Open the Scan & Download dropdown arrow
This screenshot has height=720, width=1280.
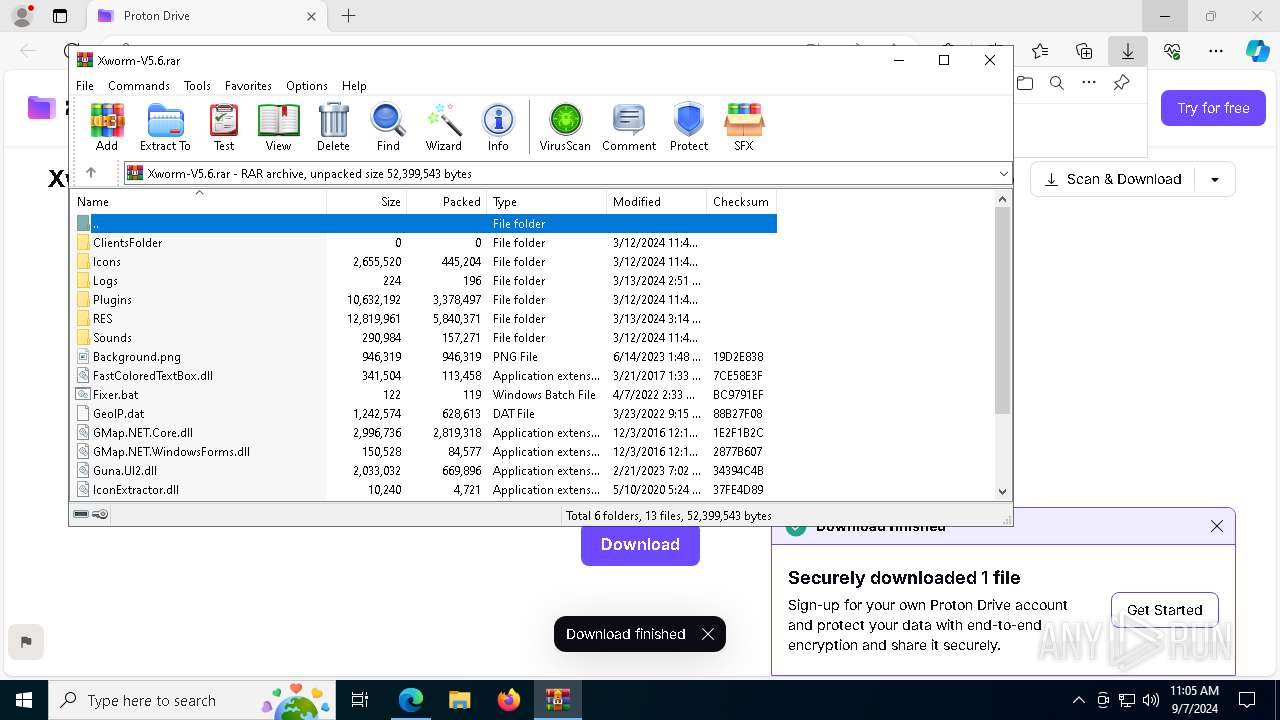[x=1215, y=180]
